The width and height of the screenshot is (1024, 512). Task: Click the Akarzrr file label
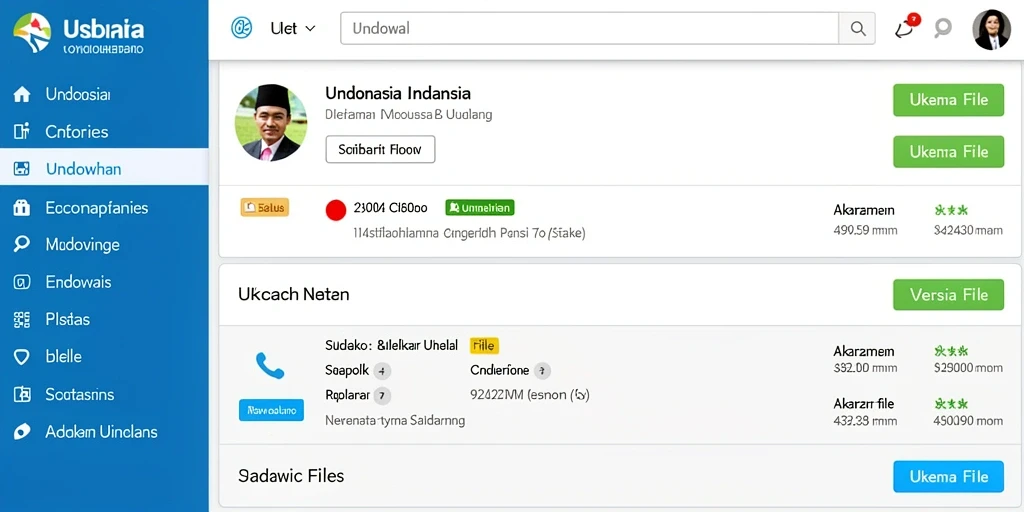(x=863, y=404)
